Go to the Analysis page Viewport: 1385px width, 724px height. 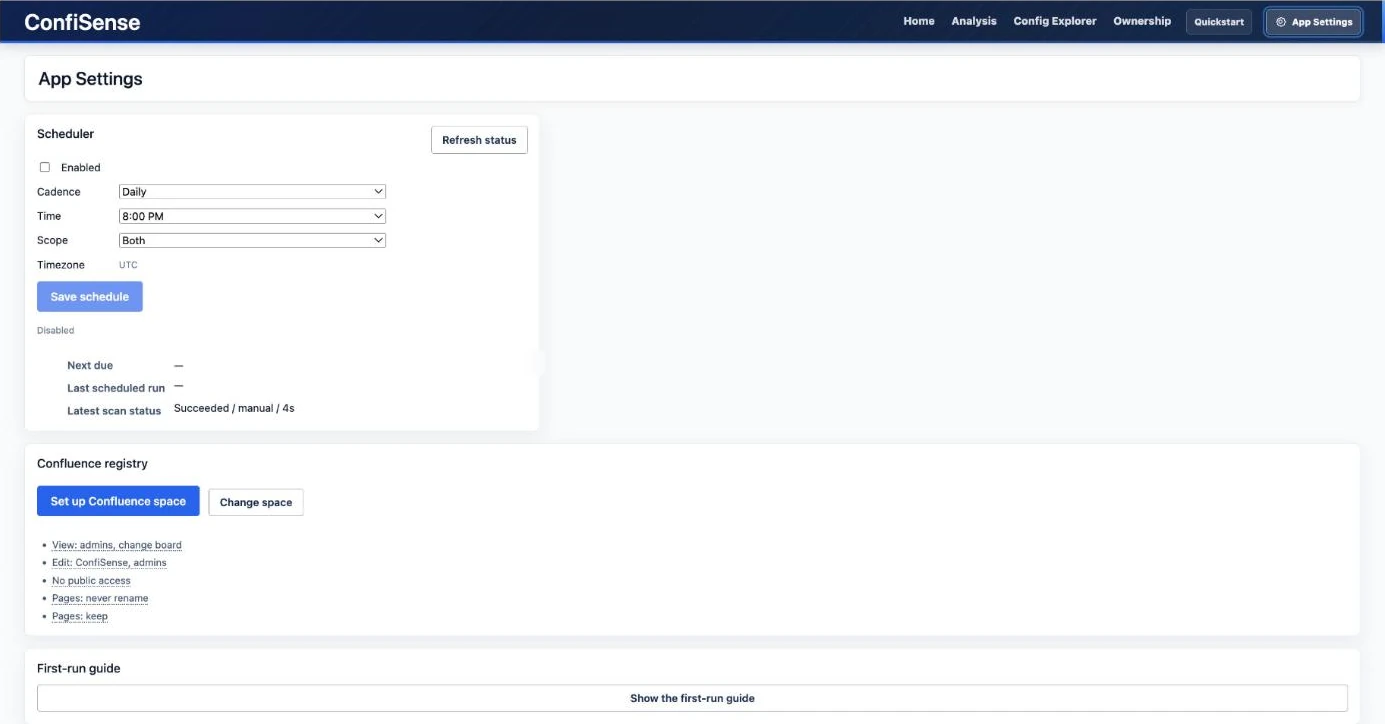(974, 21)
